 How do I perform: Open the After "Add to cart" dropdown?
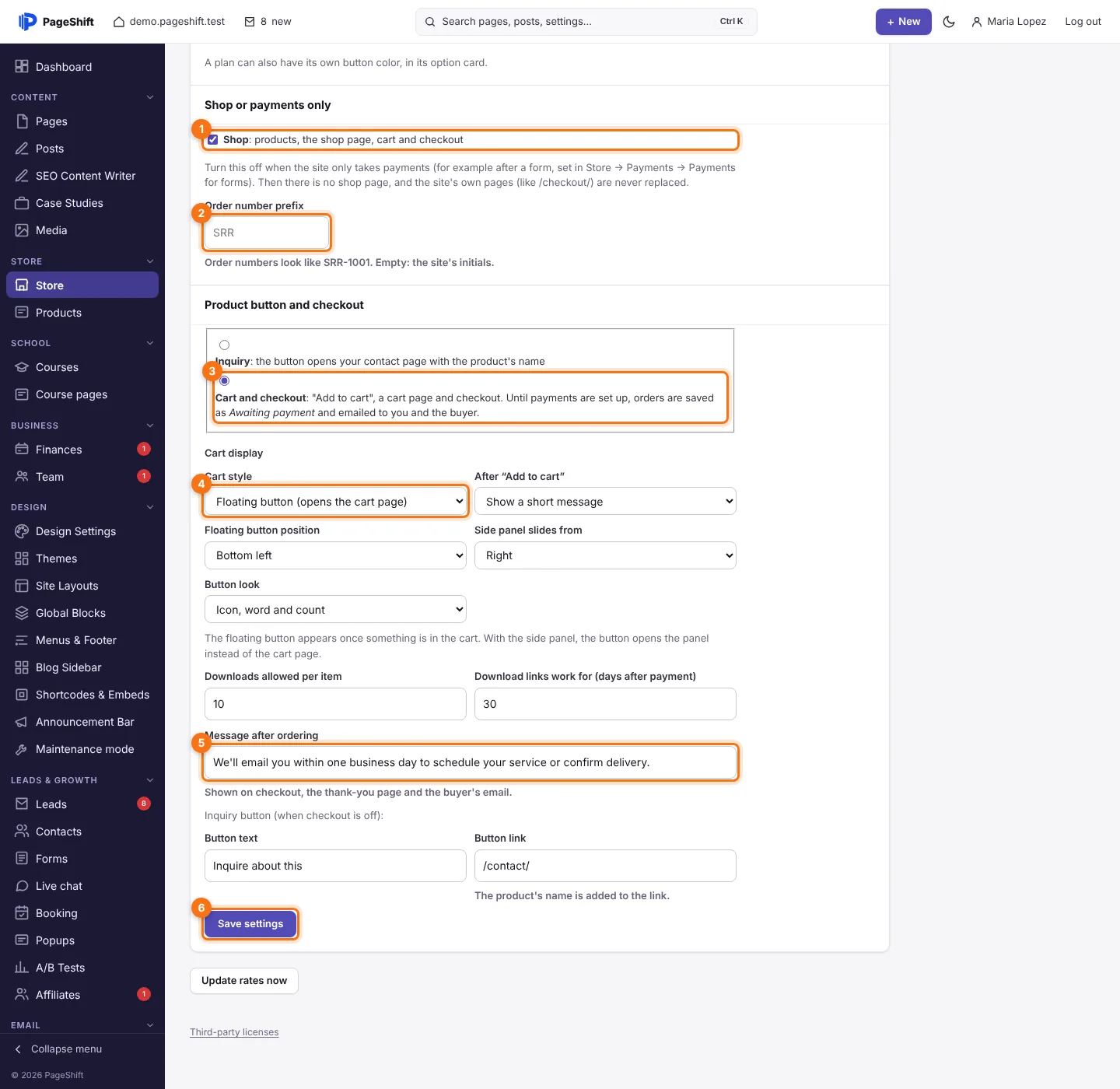(x=605, y=502)
